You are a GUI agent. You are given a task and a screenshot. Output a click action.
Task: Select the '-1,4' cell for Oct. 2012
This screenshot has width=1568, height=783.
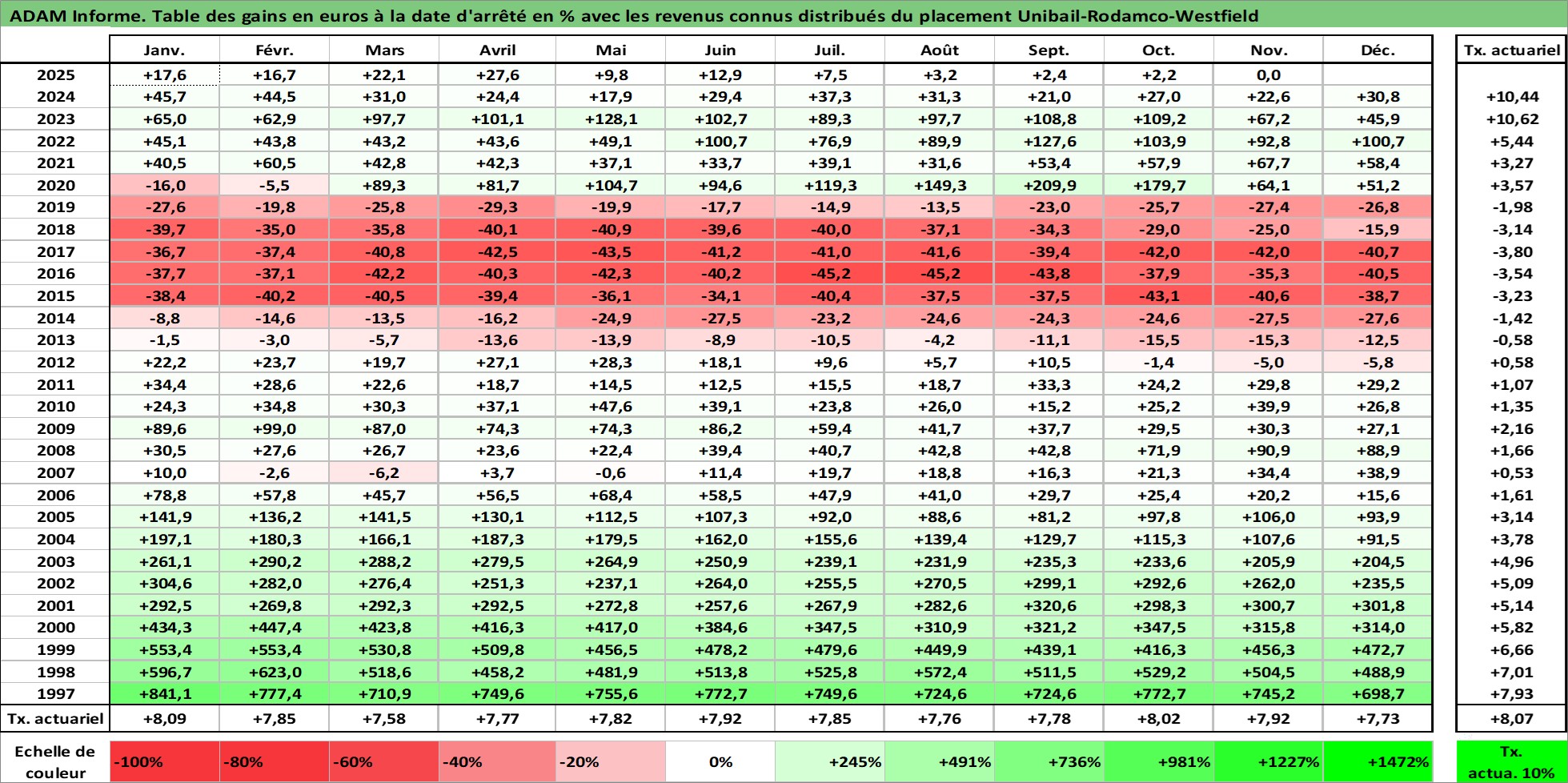coord(1159,362)
